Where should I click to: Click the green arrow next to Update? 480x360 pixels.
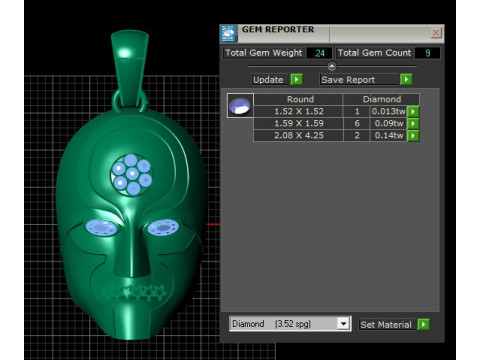pyautogui.click(x=296, y=80)
